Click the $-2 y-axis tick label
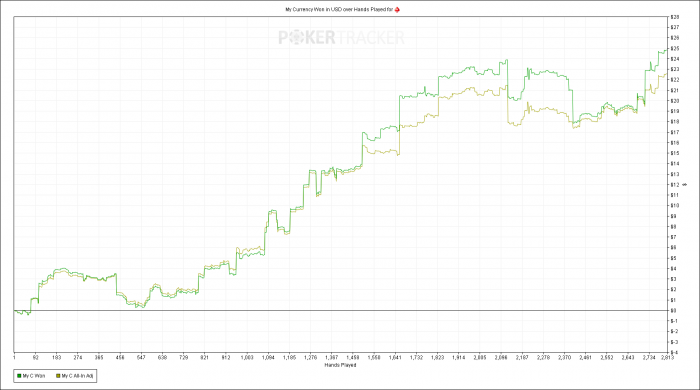The image size is (700, 390). click(x=674, y=332)
